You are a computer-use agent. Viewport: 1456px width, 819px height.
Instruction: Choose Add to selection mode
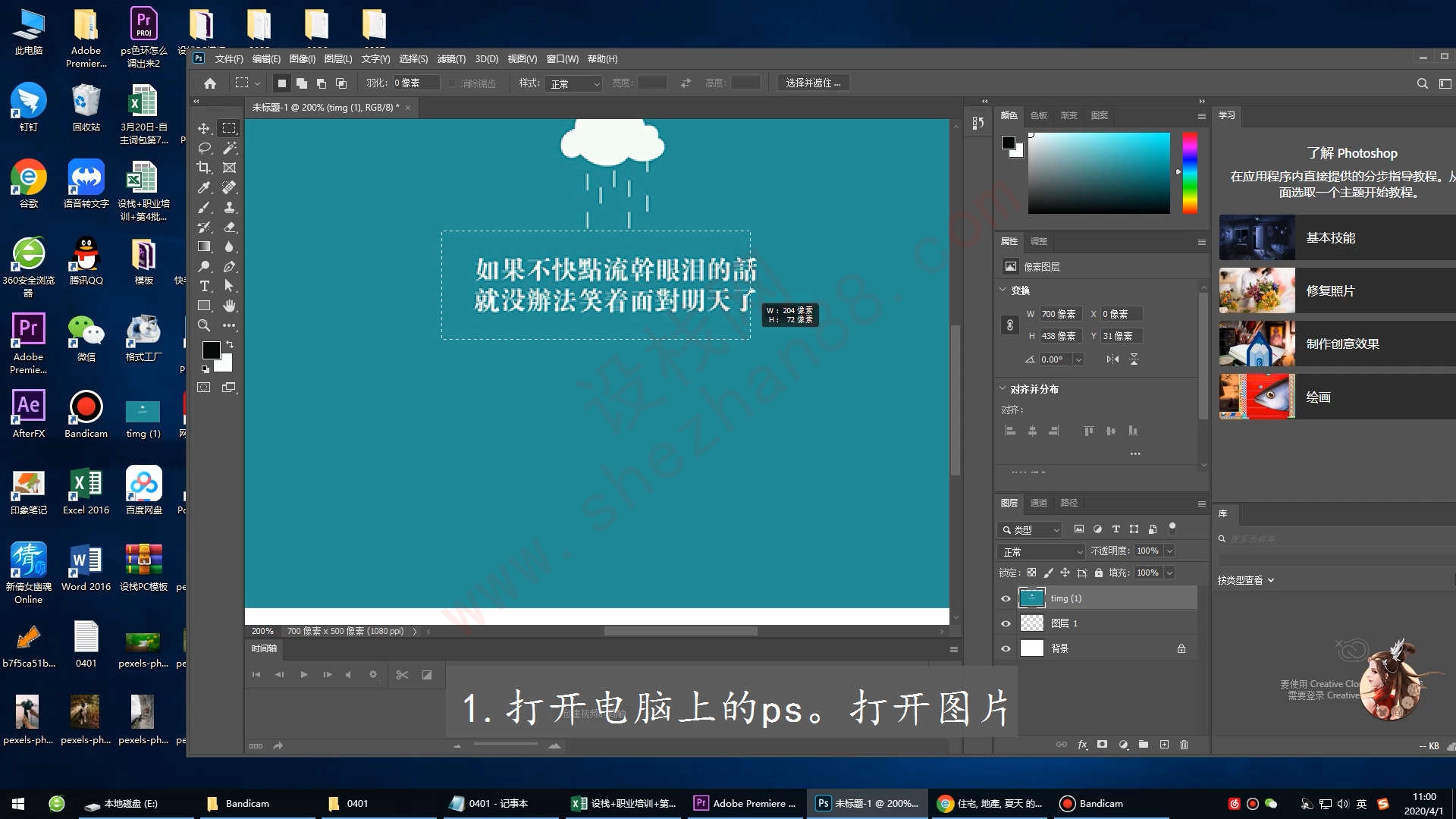tap(302, 83)
